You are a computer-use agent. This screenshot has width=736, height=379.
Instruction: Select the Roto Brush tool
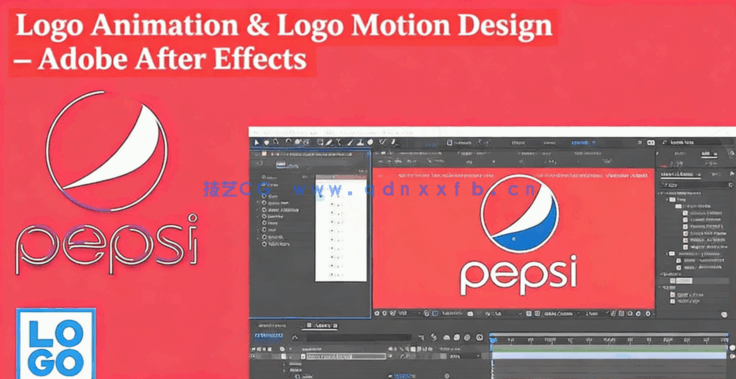383,142
